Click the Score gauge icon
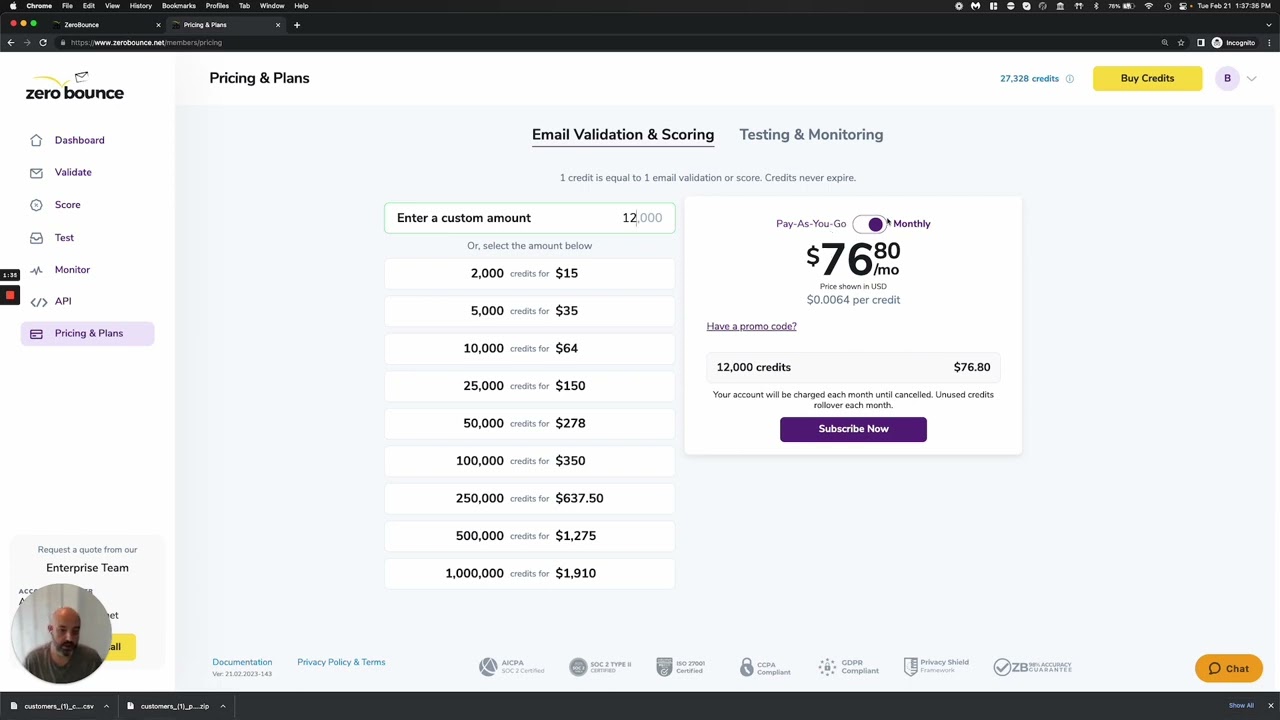 click(x=36, y=205)
